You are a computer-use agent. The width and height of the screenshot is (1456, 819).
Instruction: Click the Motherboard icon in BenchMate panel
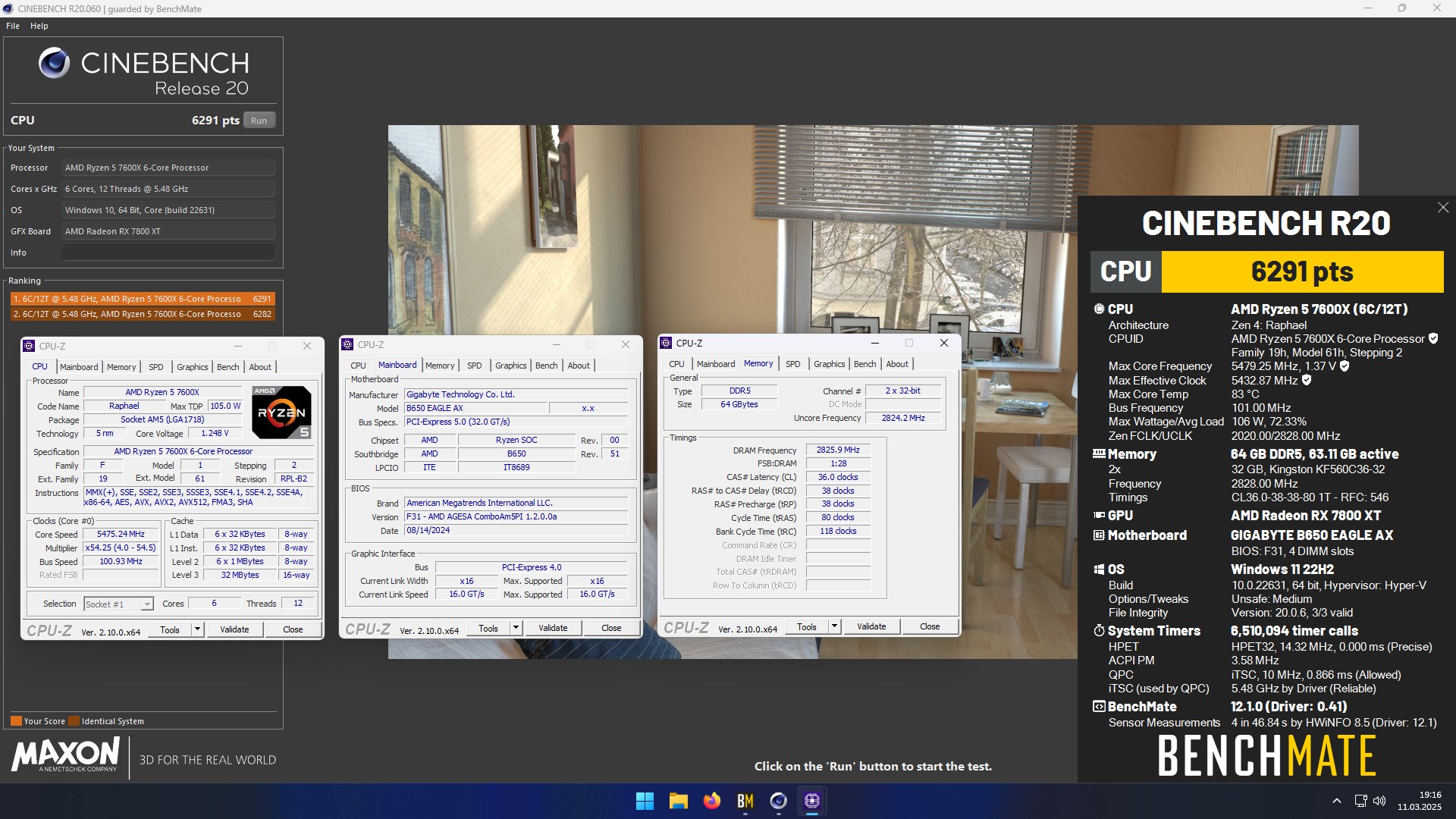[x=1099, y=535]
